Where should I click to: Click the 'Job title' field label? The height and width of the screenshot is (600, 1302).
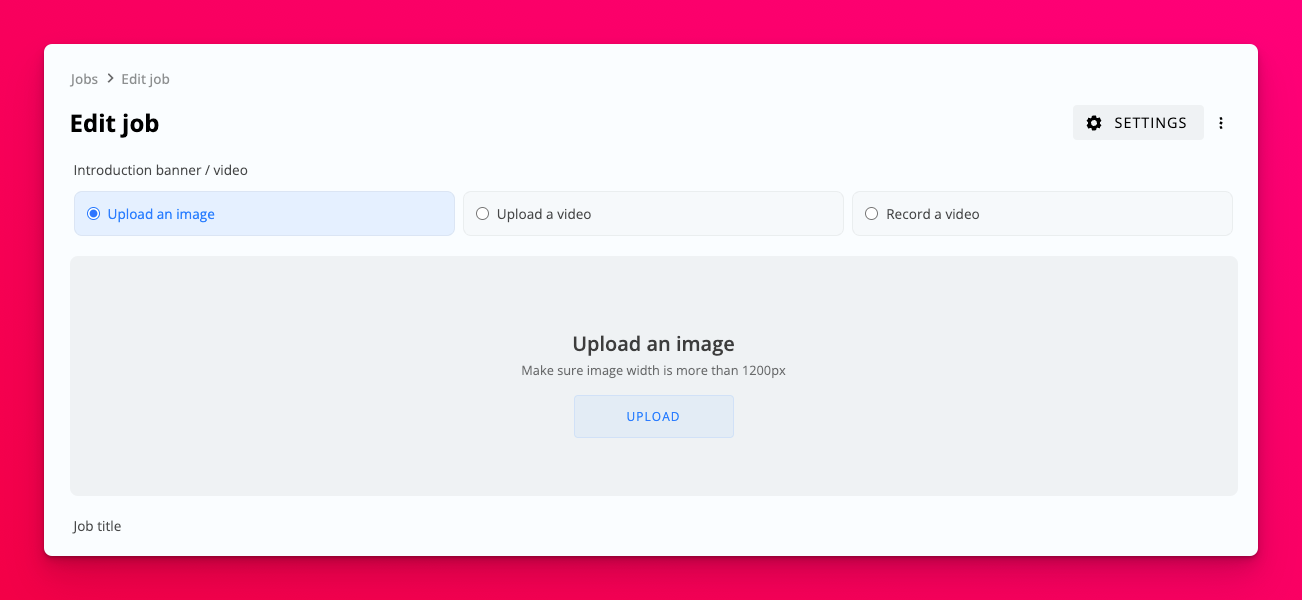(97, 526)
